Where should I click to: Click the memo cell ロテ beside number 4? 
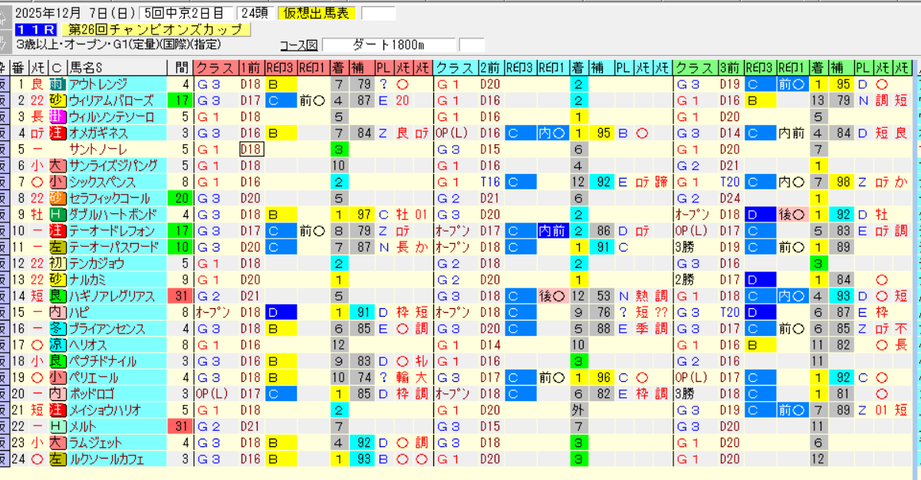[x=38, y=133]
